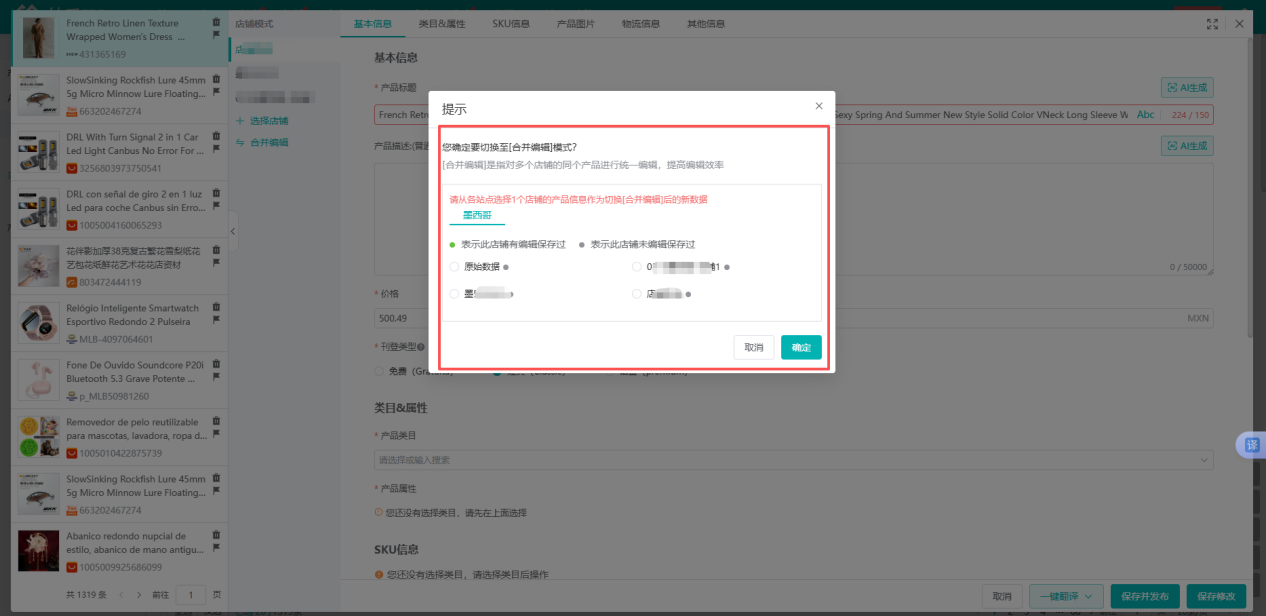
Task: Click the Abc icon in title field
Action: pos(1146,115)
